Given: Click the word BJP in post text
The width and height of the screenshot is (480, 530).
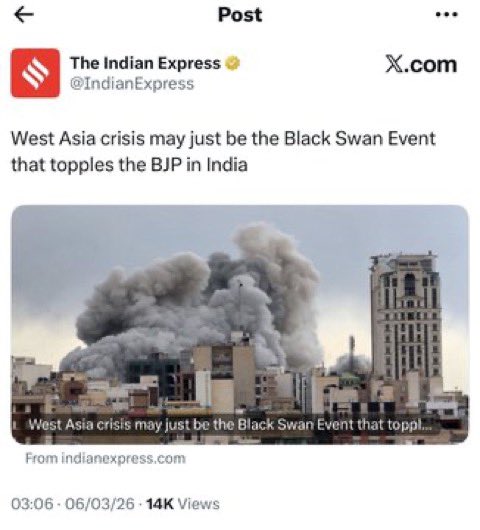Looking at the screenshot, I should 166,165.
